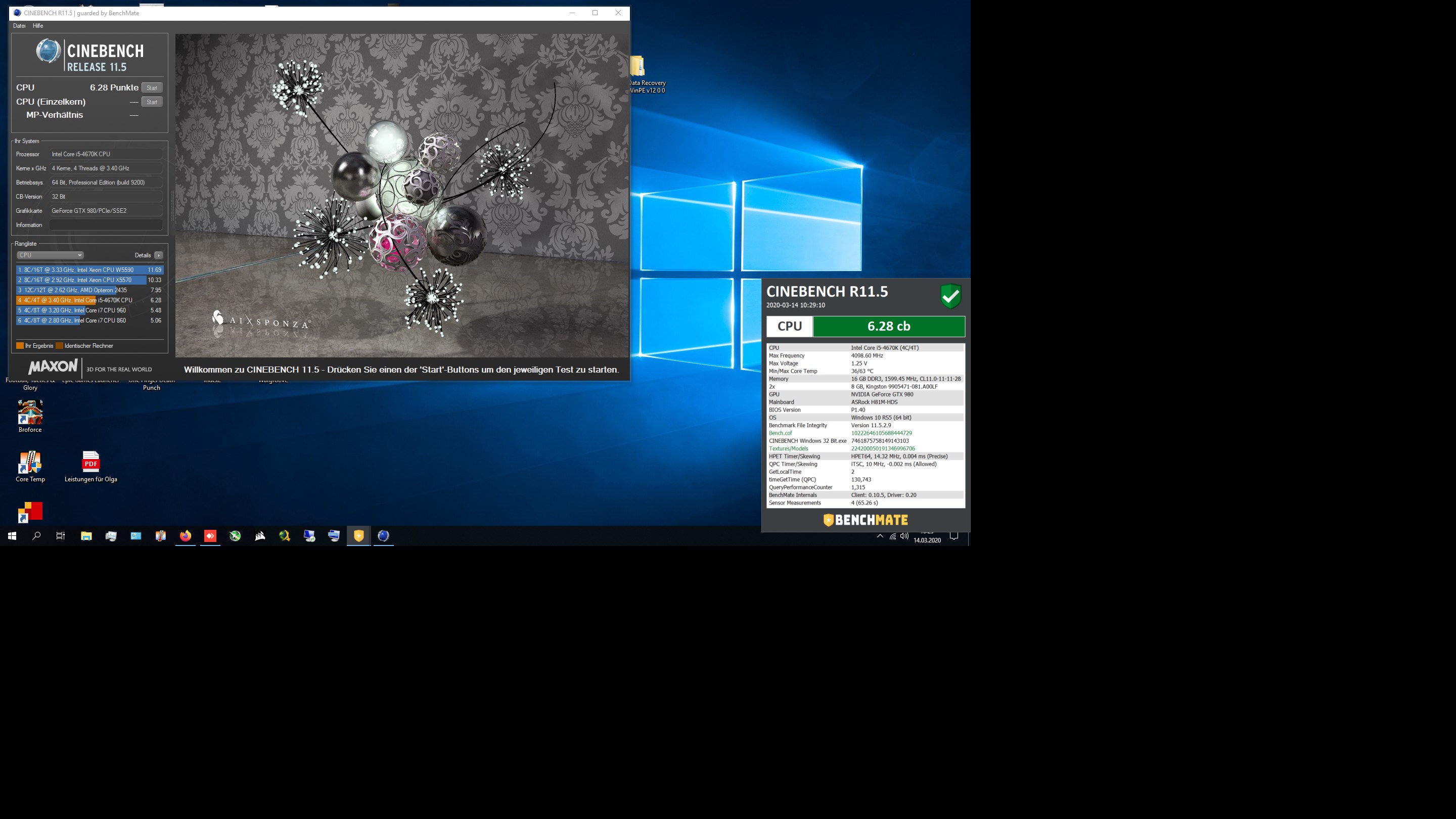The image size is (1456, 819).
Task: Open the Hilfe menu
Action: click(38, 26)
